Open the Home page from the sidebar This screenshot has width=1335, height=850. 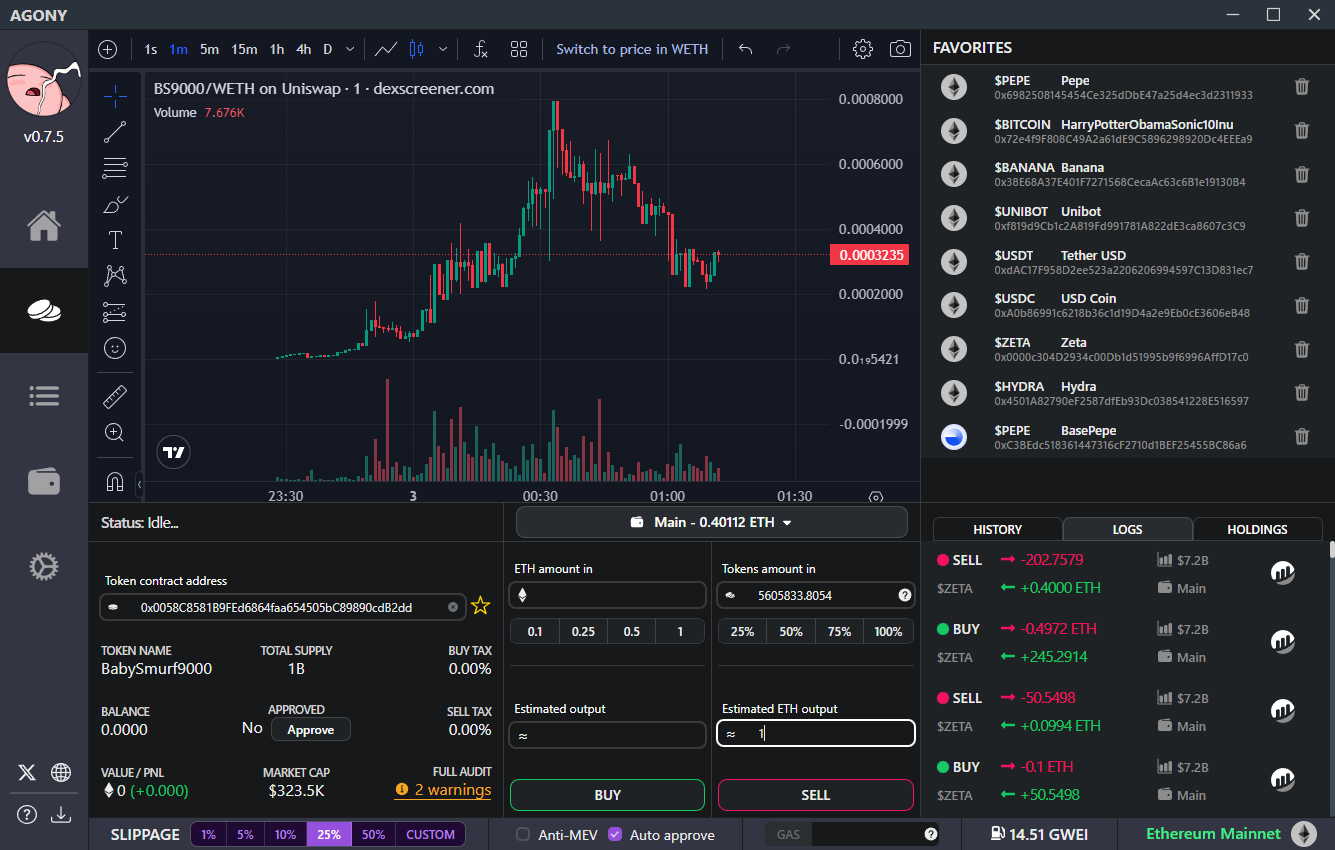pos(43,225)
